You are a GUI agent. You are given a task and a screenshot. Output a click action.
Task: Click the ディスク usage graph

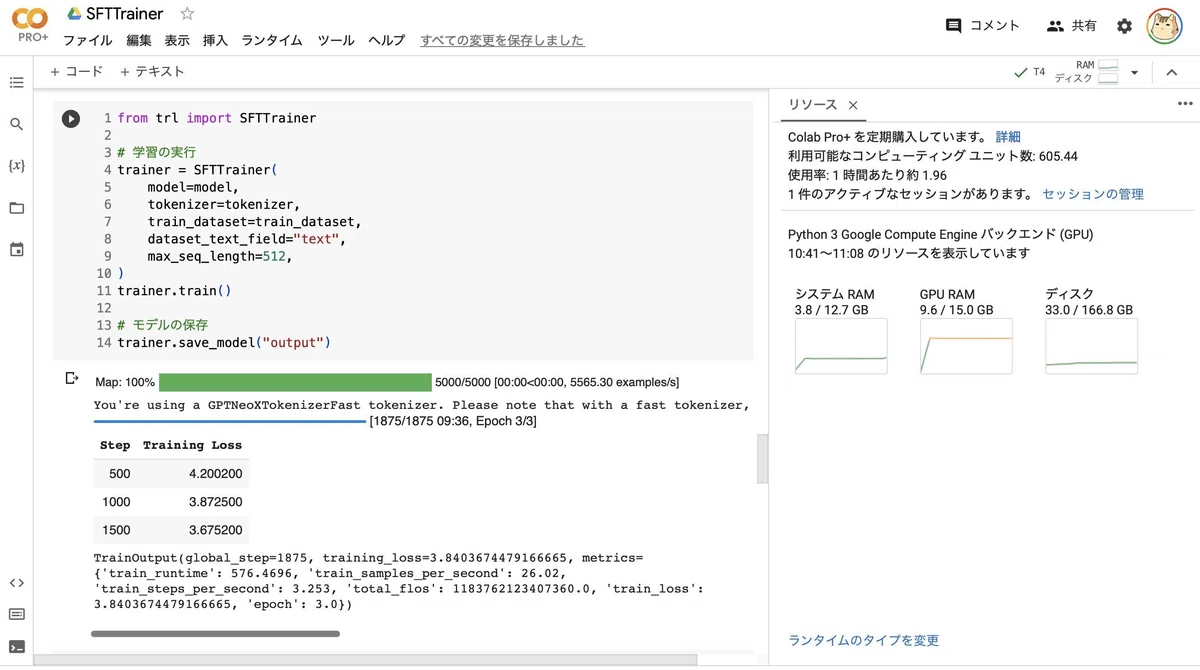(x=1091, y=347)
